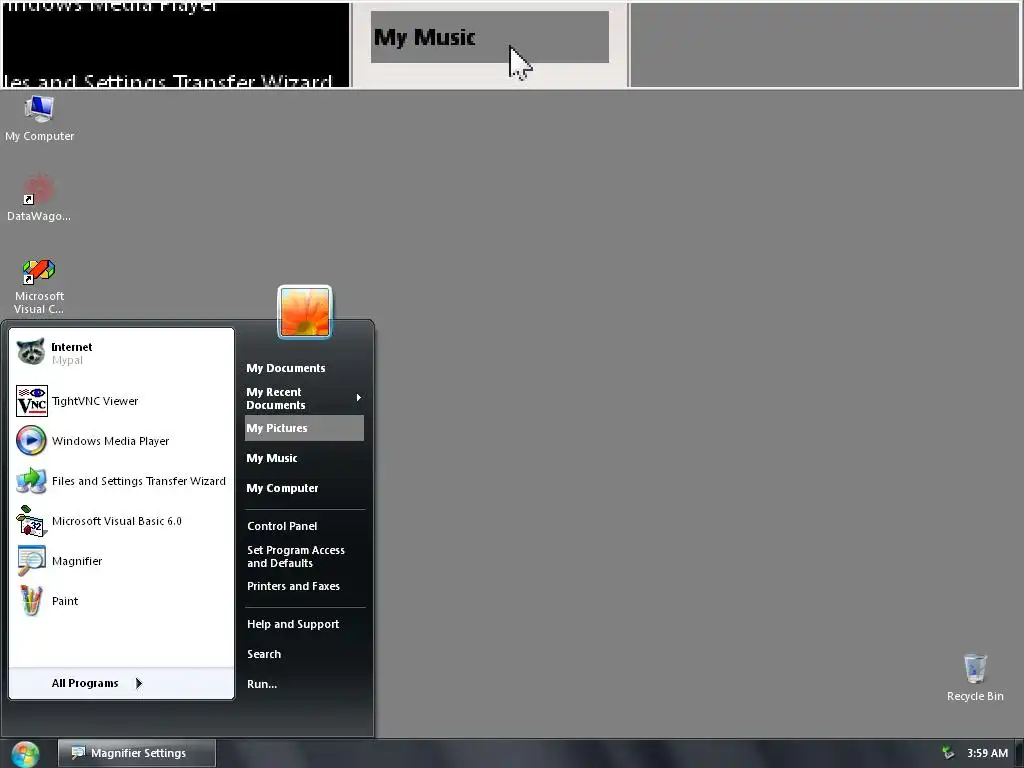Viewport: 1024px width, 768px height.
Task: Click the All Programs label
Action: (x=85, y=683)
